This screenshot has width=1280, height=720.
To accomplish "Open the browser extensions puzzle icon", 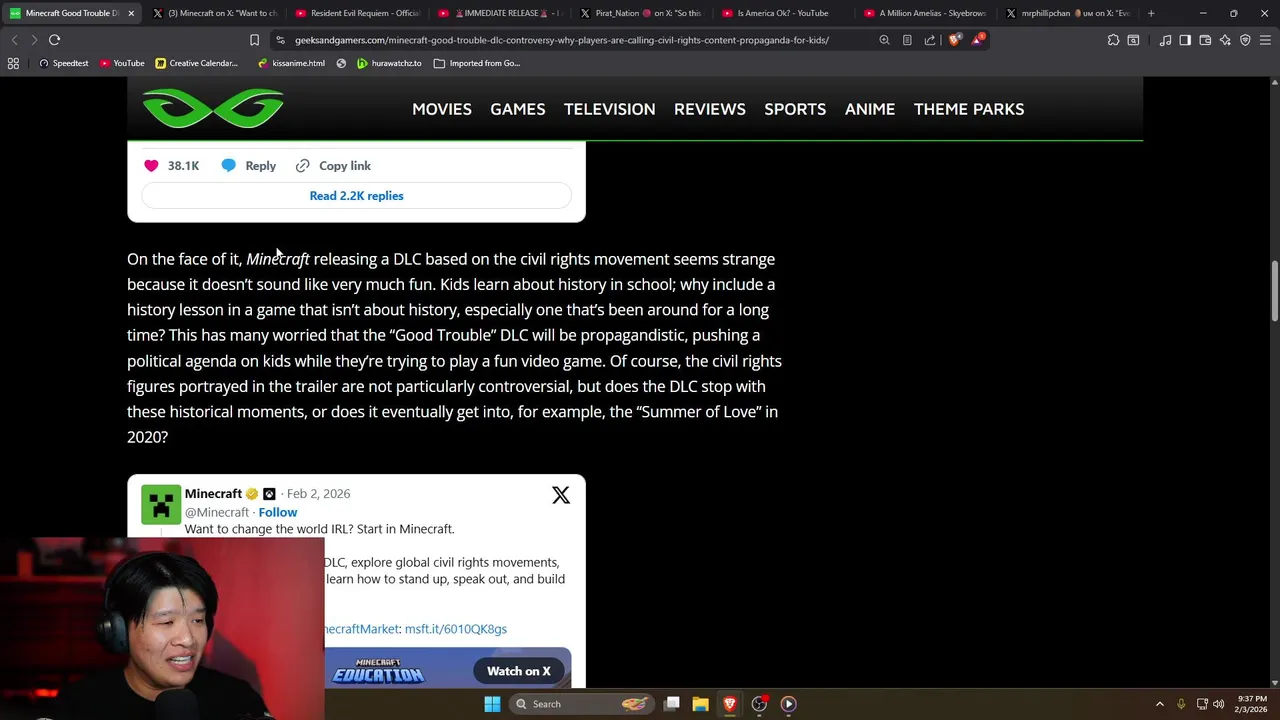I will (x=1113, y=40).
